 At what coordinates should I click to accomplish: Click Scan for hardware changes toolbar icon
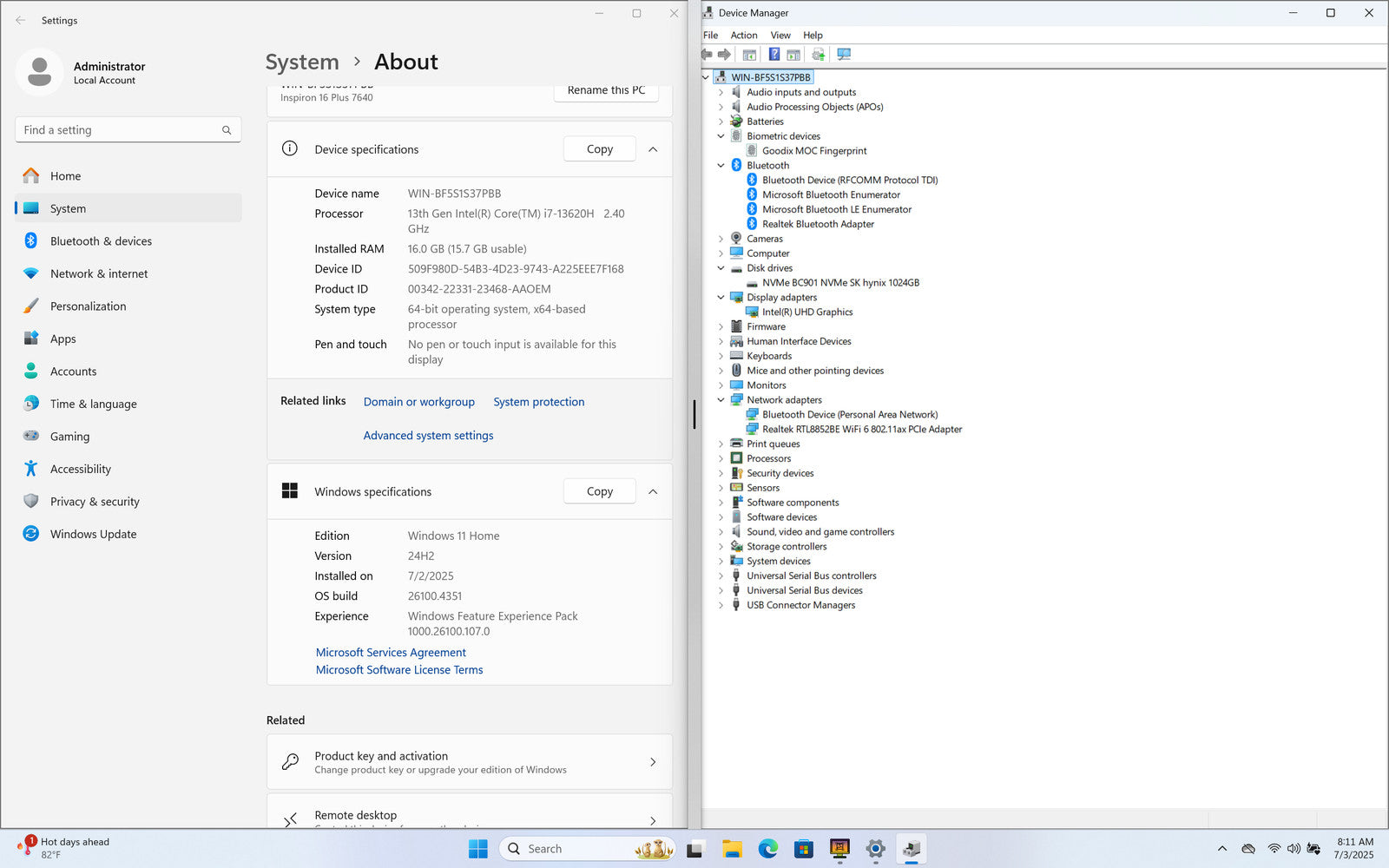tap(843, 55)
